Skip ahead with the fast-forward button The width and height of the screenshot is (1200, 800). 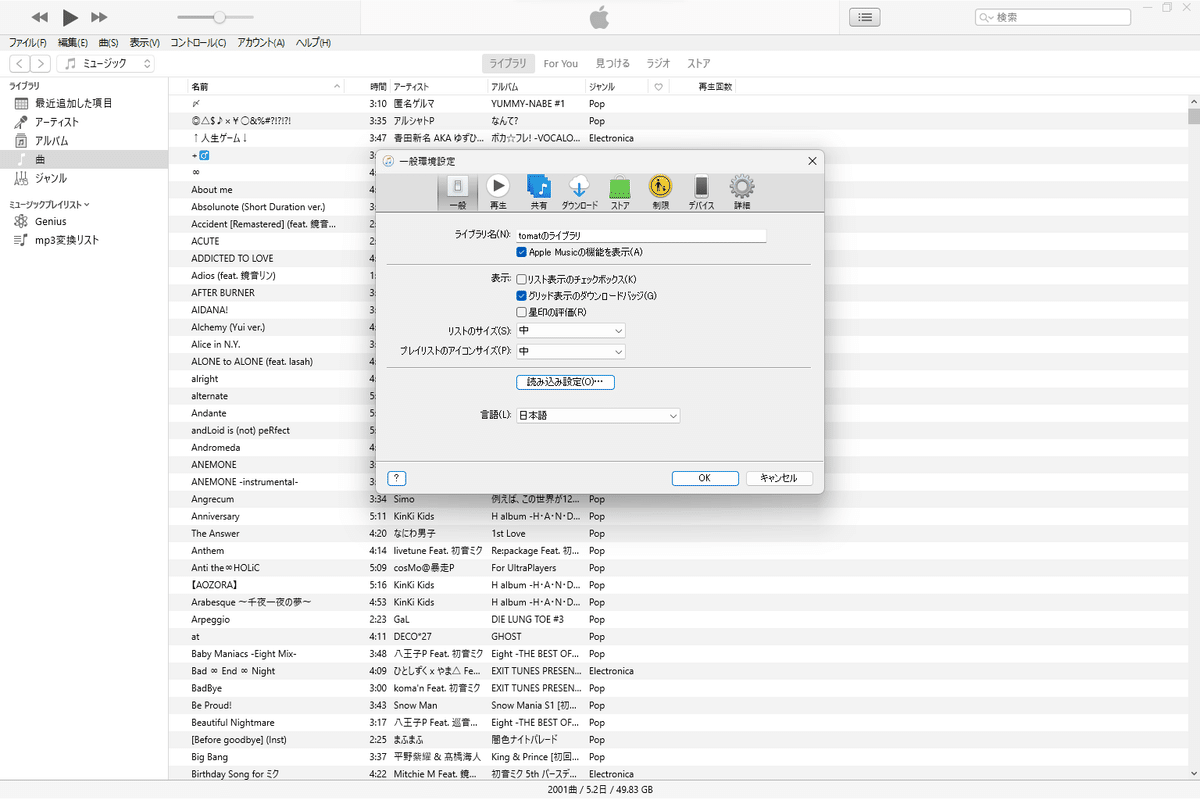coord(99,17)
